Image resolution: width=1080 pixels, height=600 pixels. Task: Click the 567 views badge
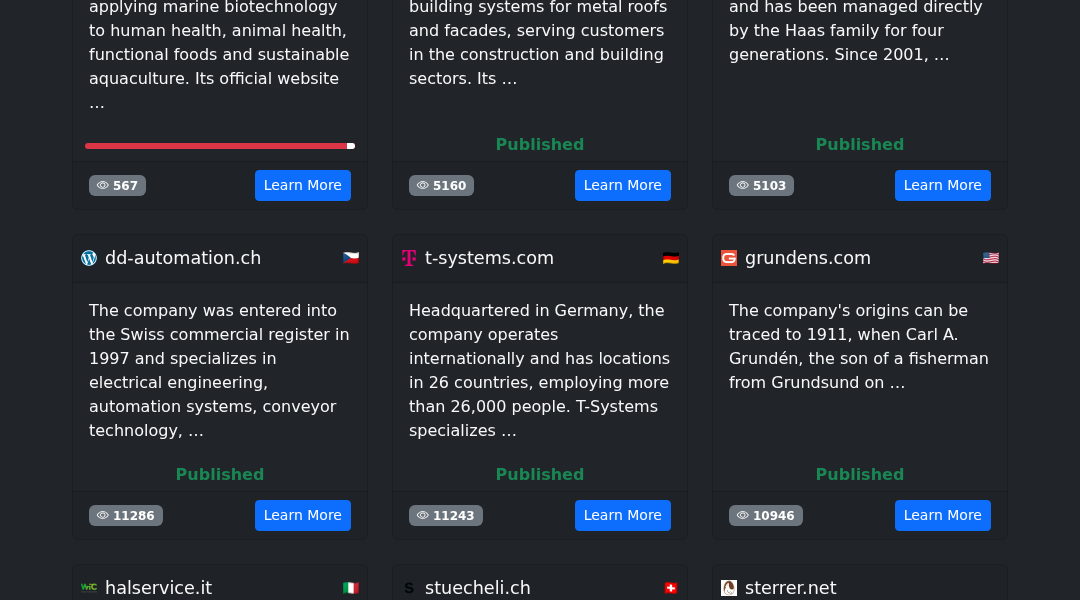(117, 185)
